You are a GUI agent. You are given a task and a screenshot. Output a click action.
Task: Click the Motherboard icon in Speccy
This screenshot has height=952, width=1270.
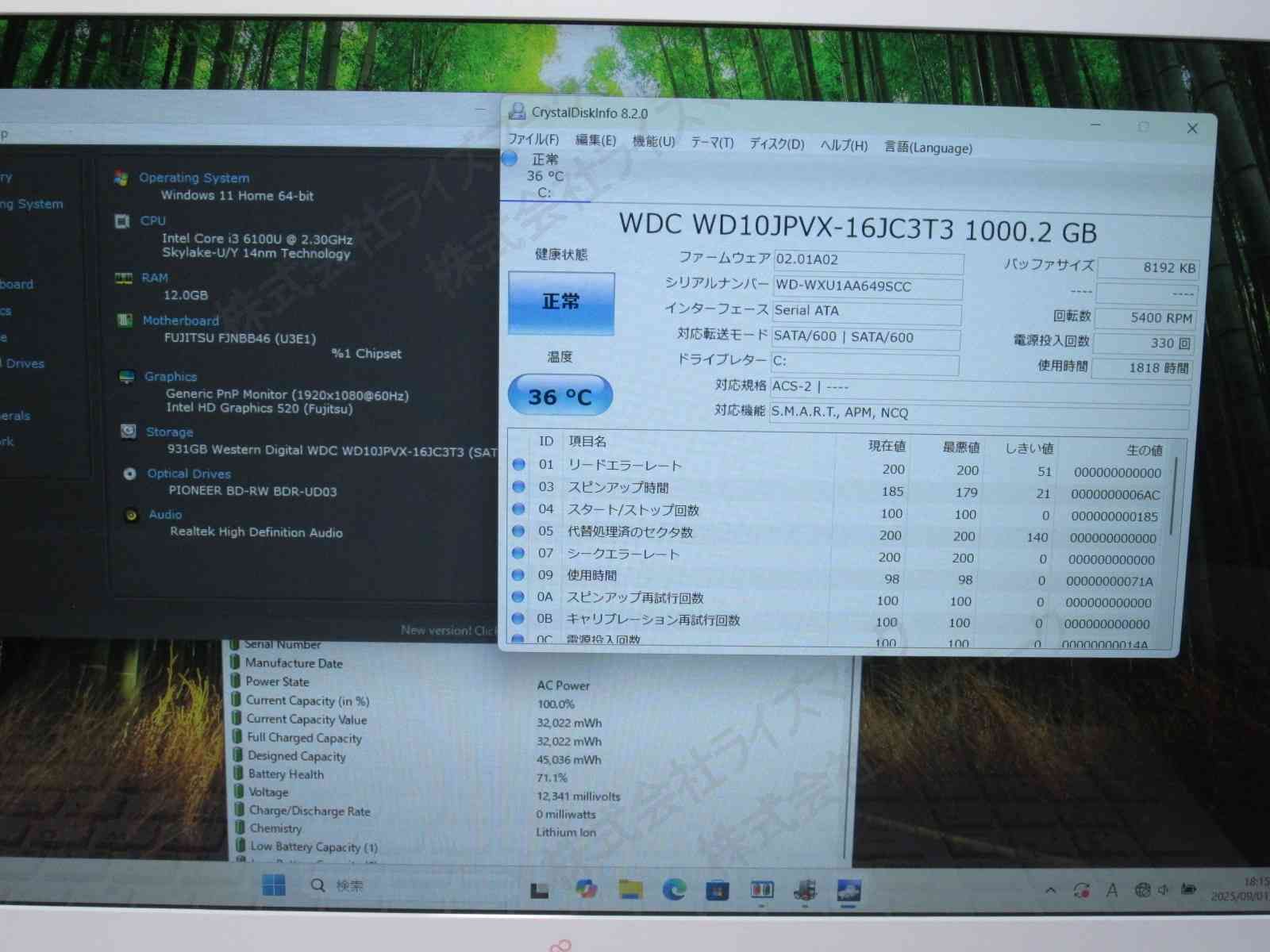[125, 321]
